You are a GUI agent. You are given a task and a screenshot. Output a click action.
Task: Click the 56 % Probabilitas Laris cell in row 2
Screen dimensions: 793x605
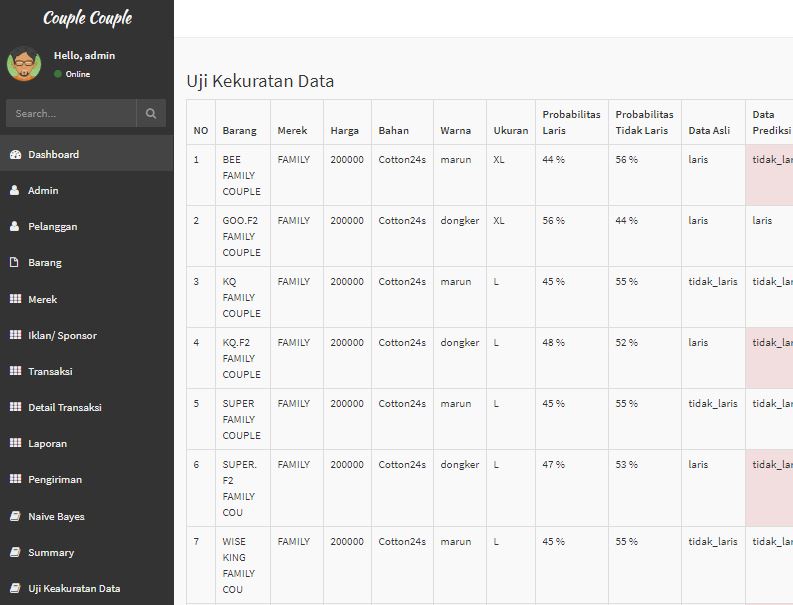(x=571, y=236)
